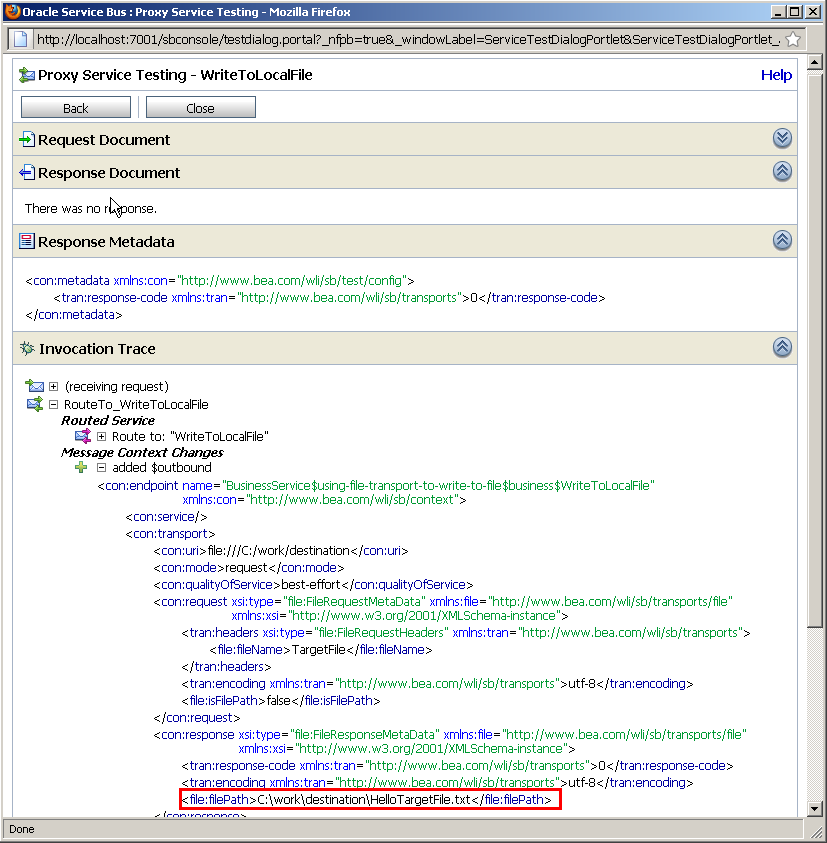Minimize the Firefox window
This screenshot has width=827, height=843.
coord(777,11)
